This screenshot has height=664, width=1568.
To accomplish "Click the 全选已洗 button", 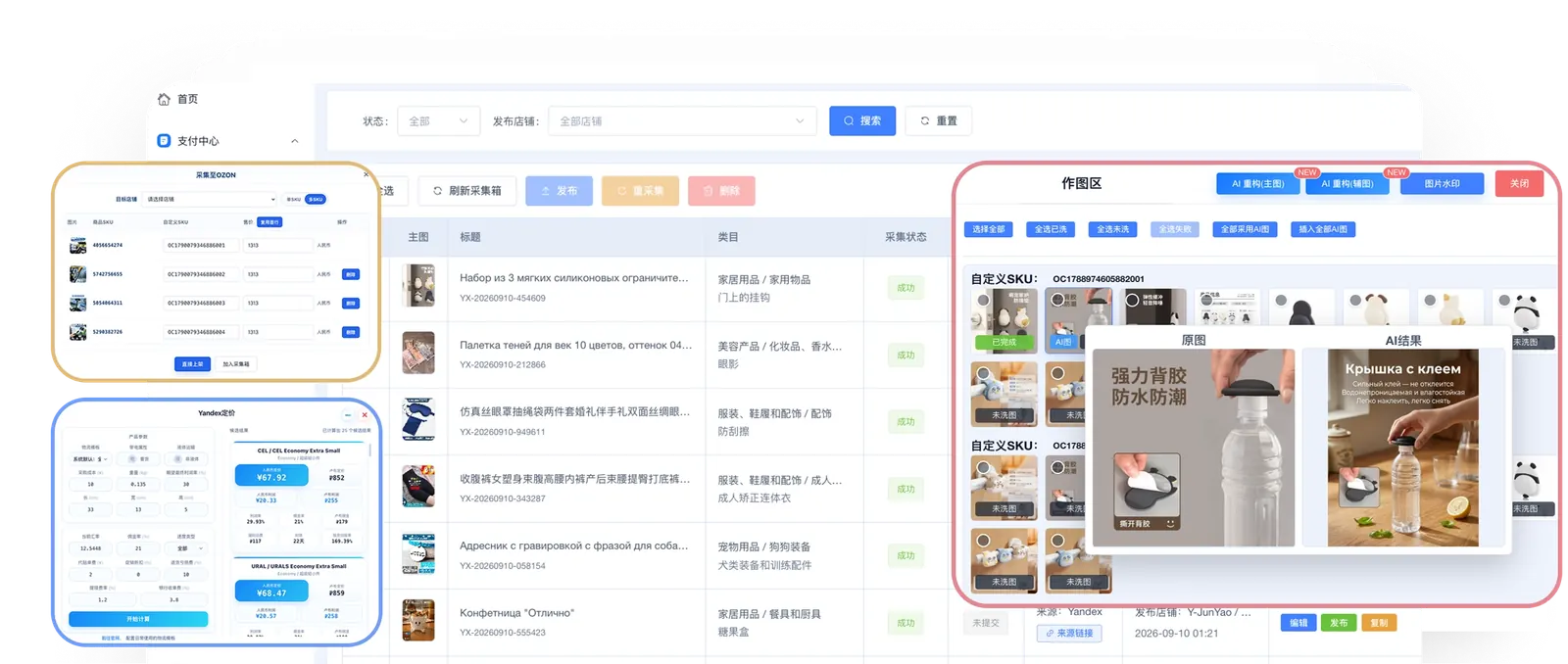I will click(1051, 229).
